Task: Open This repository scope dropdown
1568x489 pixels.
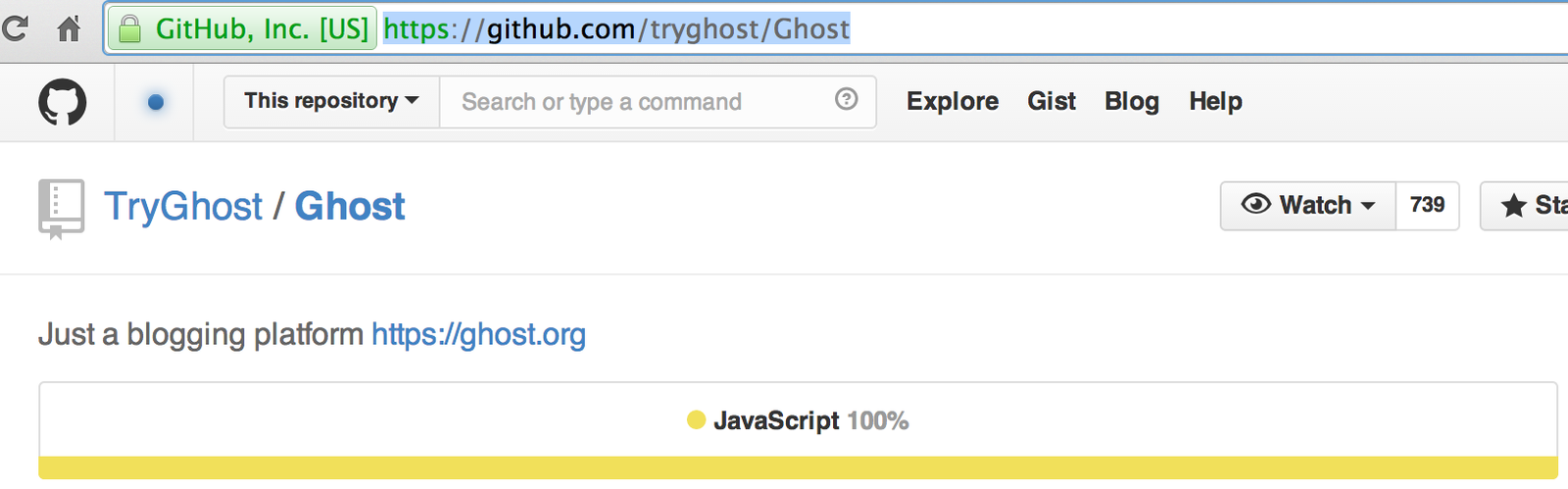Action: [332, 101]
